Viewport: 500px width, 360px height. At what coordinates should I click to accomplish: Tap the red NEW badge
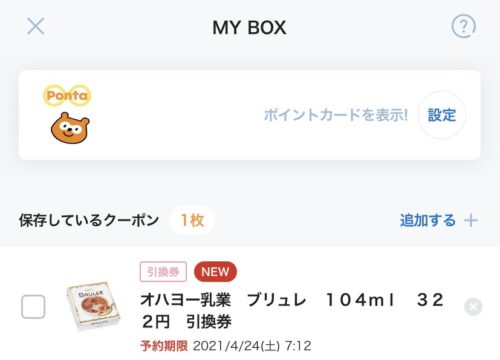(x=215, y=272)
